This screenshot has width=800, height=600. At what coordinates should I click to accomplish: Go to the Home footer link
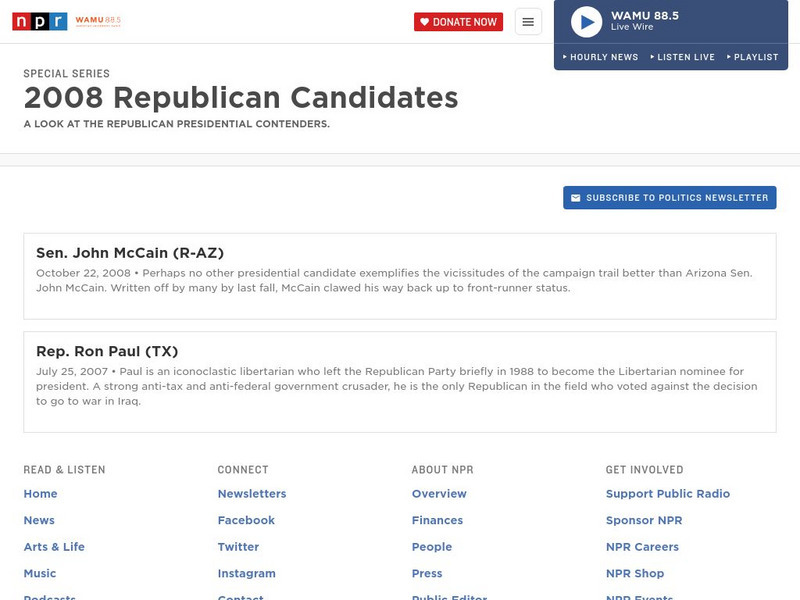click(41, 494)
